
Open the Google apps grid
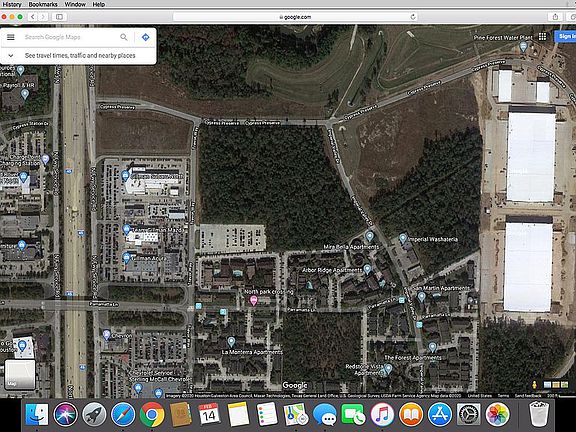tap(542, 36)
